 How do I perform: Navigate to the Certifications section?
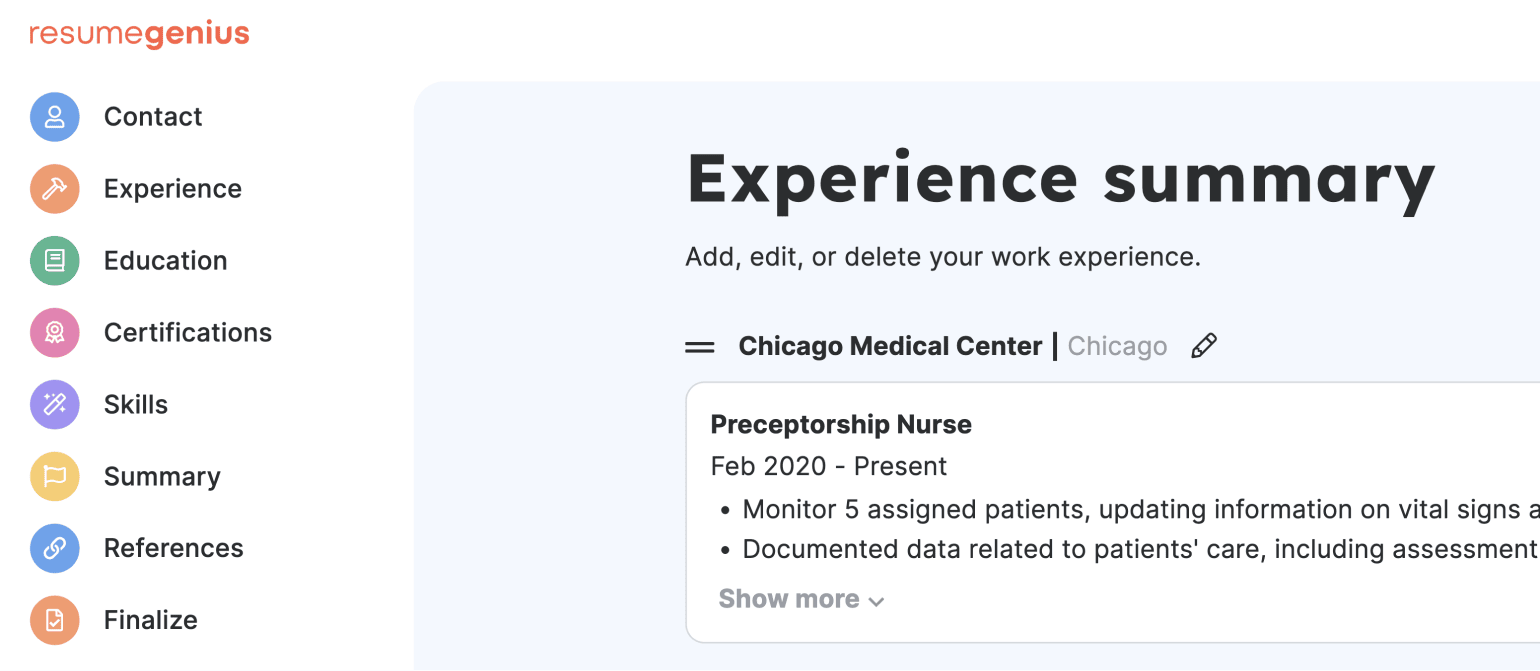click(x=187, y=332)
